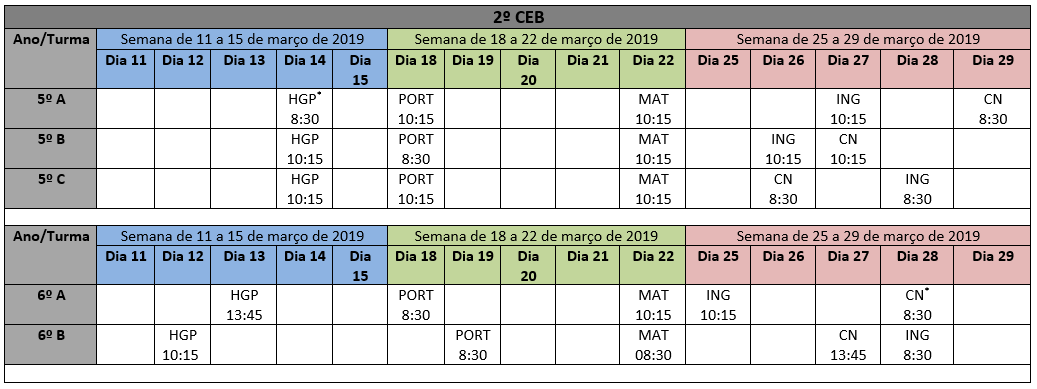Select the 6º A row label
The width and height of the screenshot is (1037, 389).
[x=51, y=304]
